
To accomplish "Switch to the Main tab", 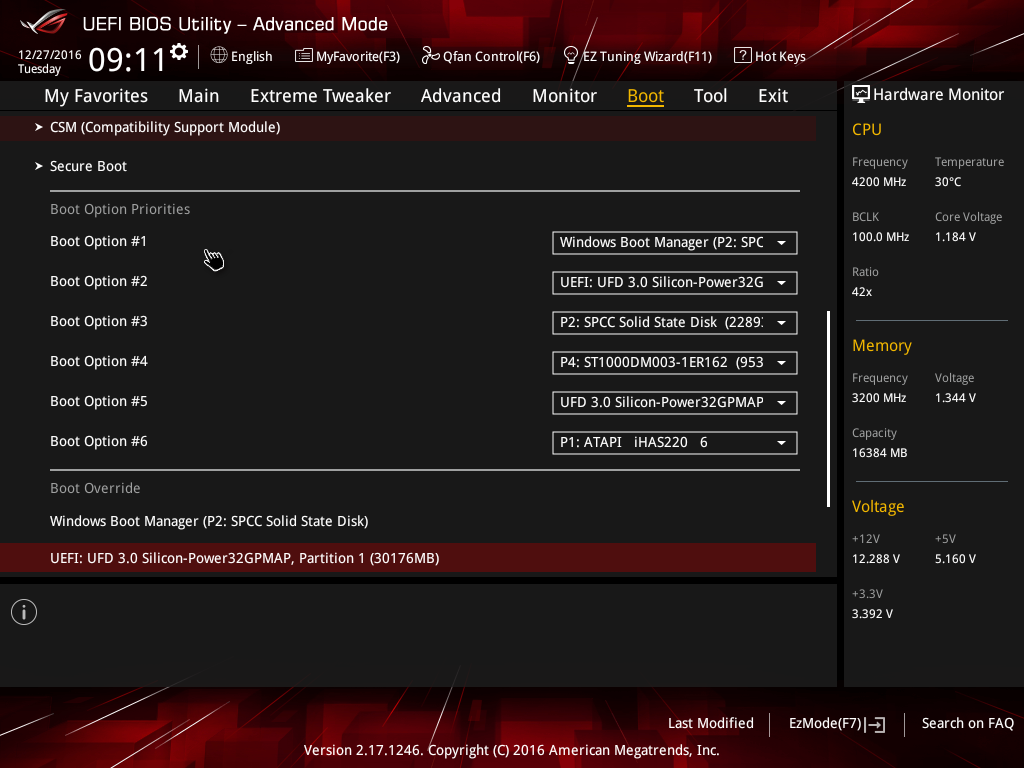I will (199, 96).
